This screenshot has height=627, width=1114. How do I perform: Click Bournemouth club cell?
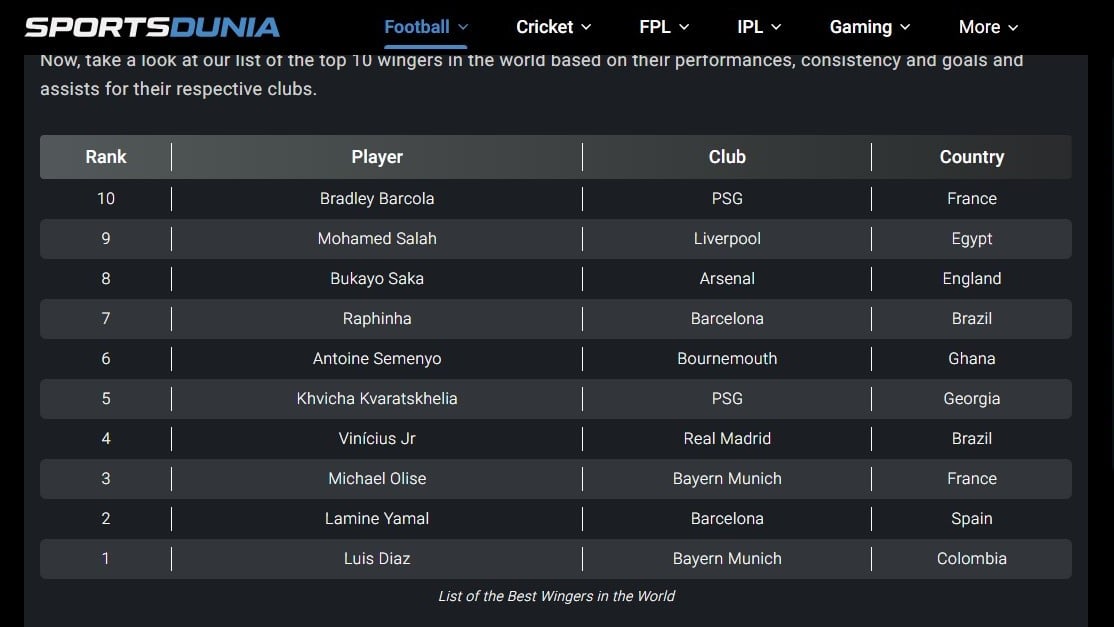[727, 359]
